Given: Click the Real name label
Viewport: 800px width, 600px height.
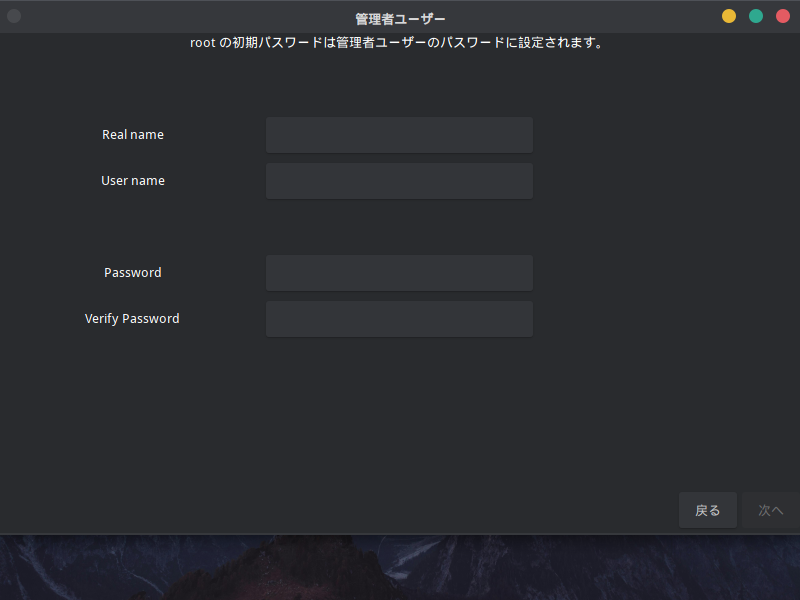Looking at the screenshot, I should coord(133,135).
